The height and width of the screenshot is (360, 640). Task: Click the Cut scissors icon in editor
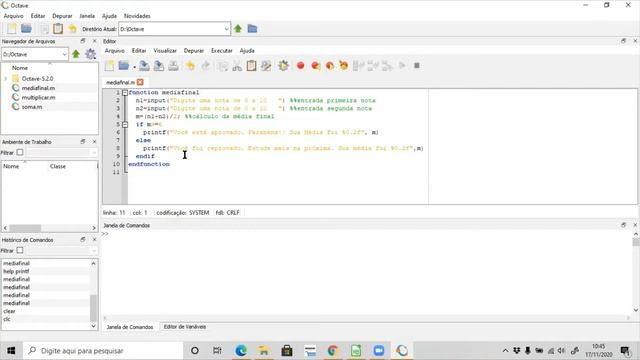pyautogui.click(x=237, y=66)
